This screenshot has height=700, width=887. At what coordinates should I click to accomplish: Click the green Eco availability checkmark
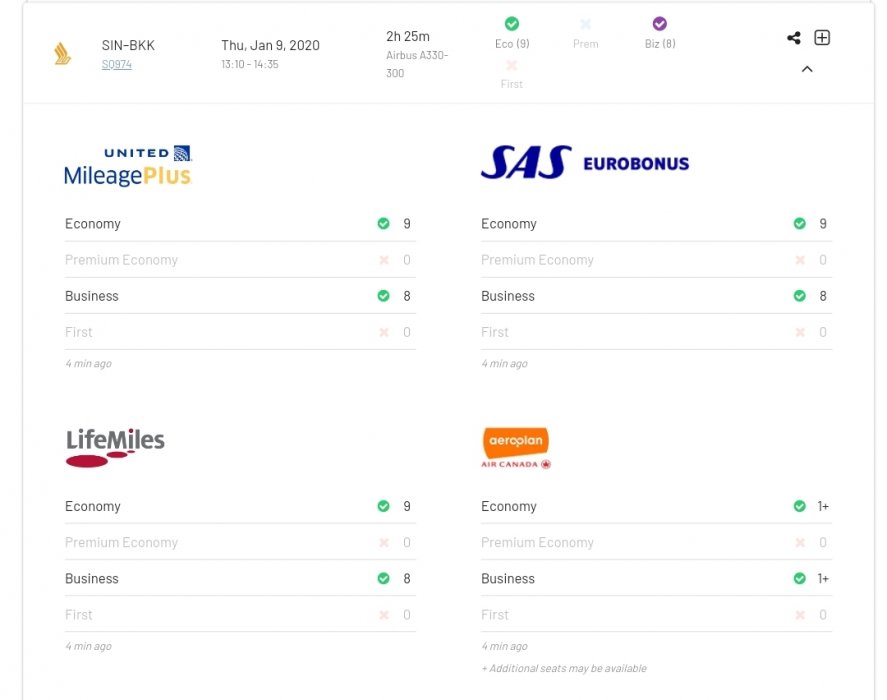pyautogui.click(x=512, y=24)
